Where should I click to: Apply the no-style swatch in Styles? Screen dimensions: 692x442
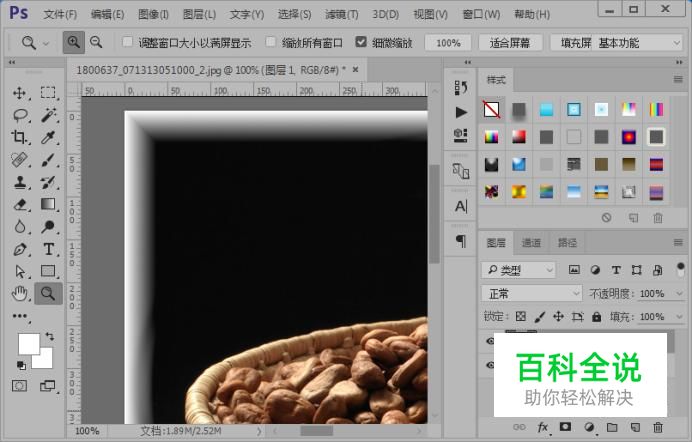pyautogui.click(x=491, y=109)
